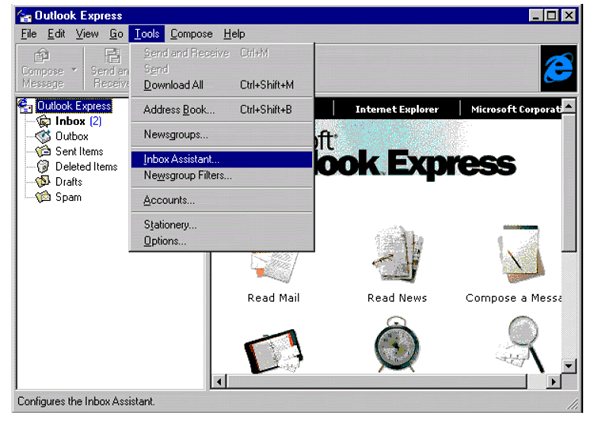Open the File menu
Viewport: 600px width, 432px height.
coord(29,34)
